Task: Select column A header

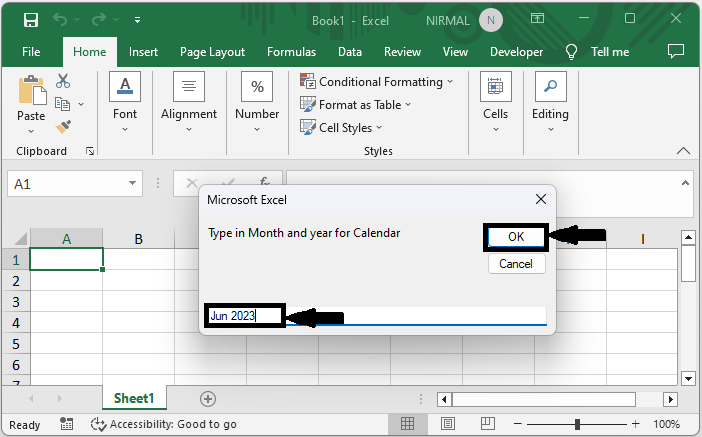Action: pos(66,239)
